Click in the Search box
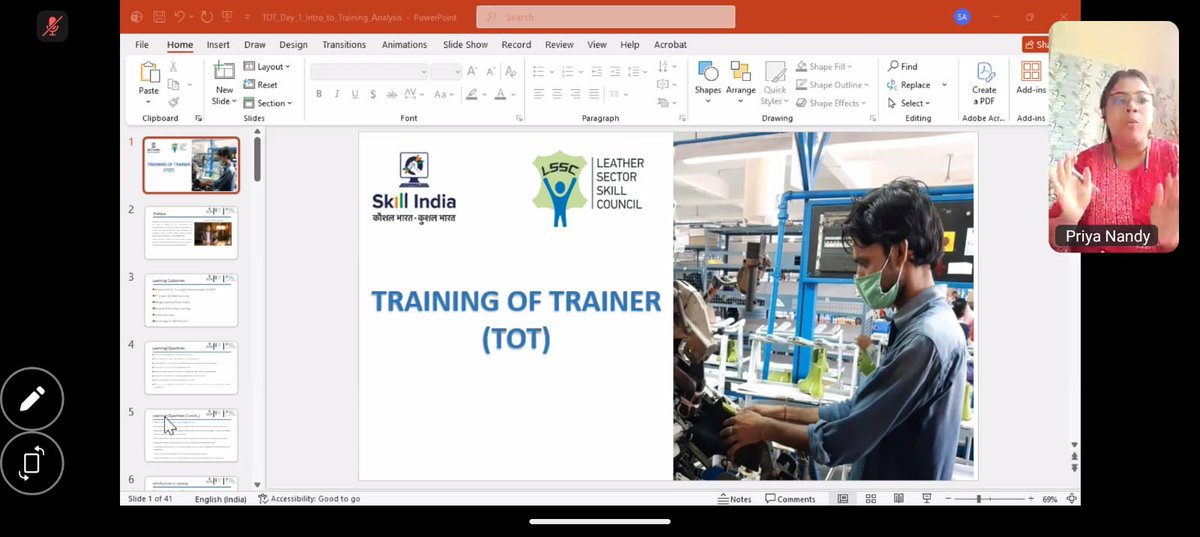Image resolution: width=1200 pixels, height=537 pixels. (x=606, y=17)
